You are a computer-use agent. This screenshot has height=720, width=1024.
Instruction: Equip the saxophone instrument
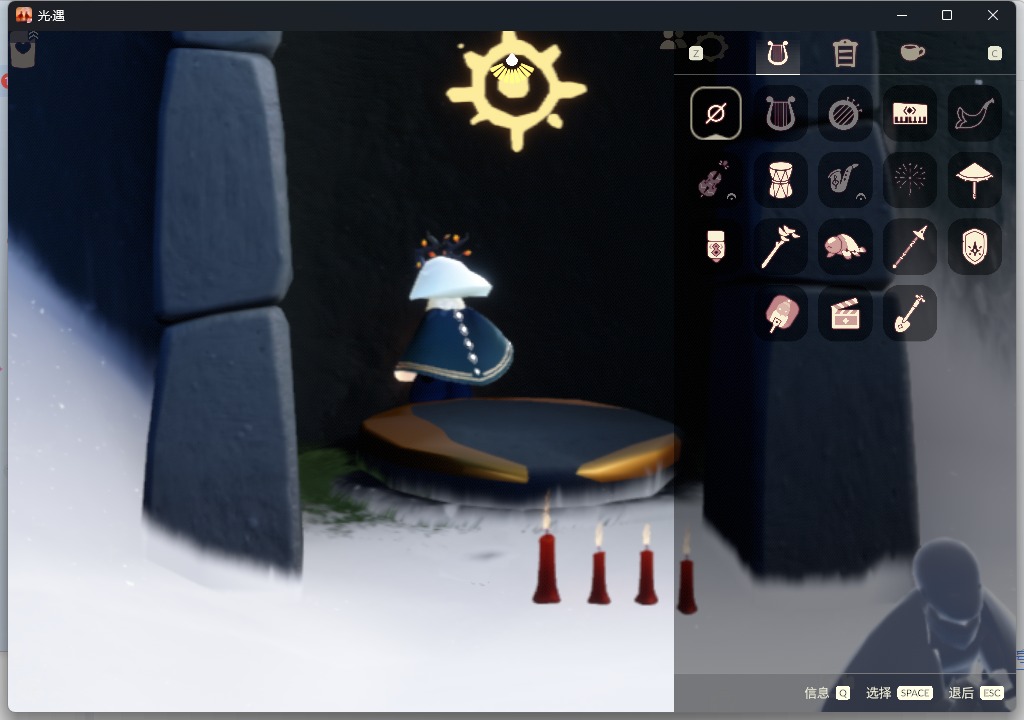click(x=844, y=180)
